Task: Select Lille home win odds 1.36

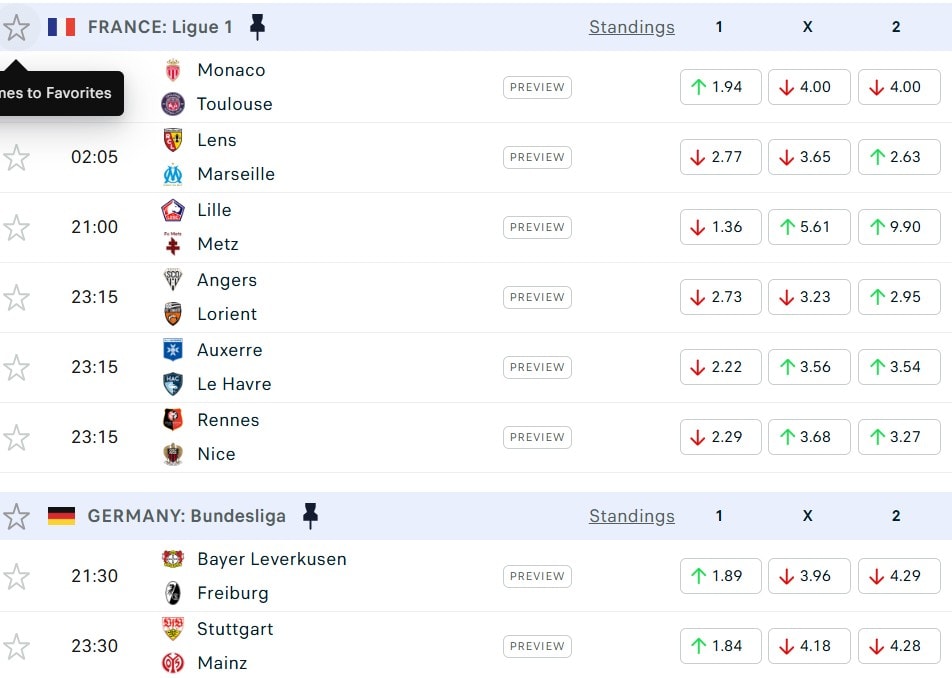Action: pos(720,227)
